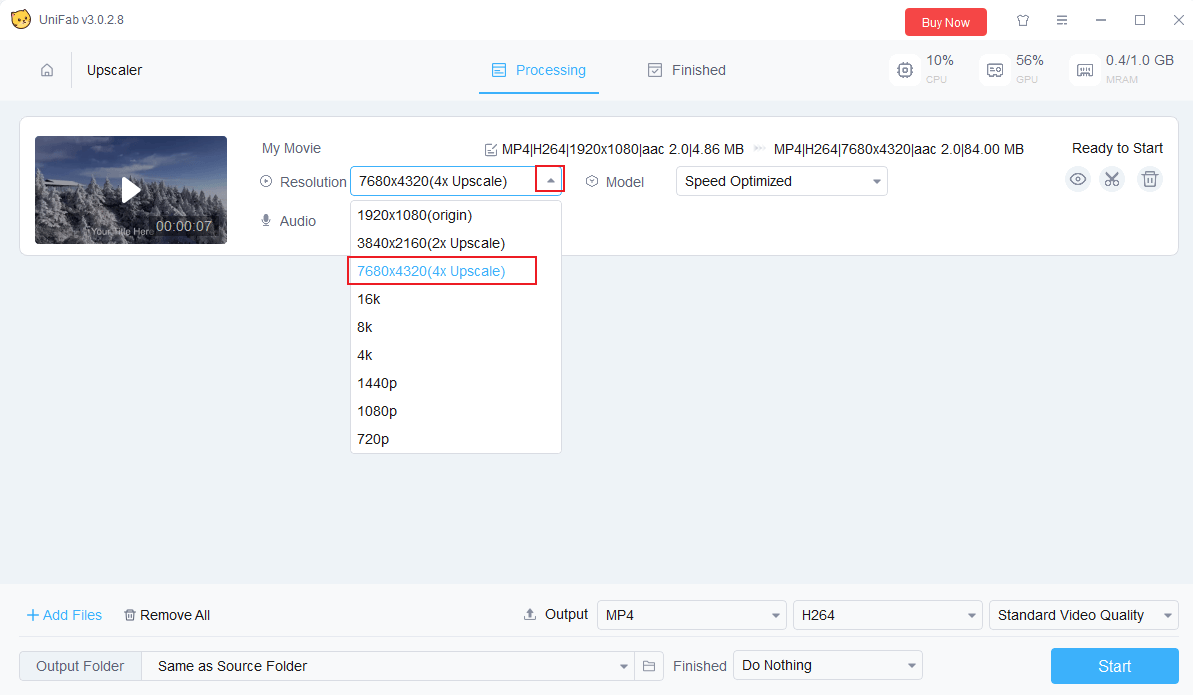Choose 1080p from resolution list
This screenshot has width=1193, height=695.
pyautogui.click(x=456, y=411)
